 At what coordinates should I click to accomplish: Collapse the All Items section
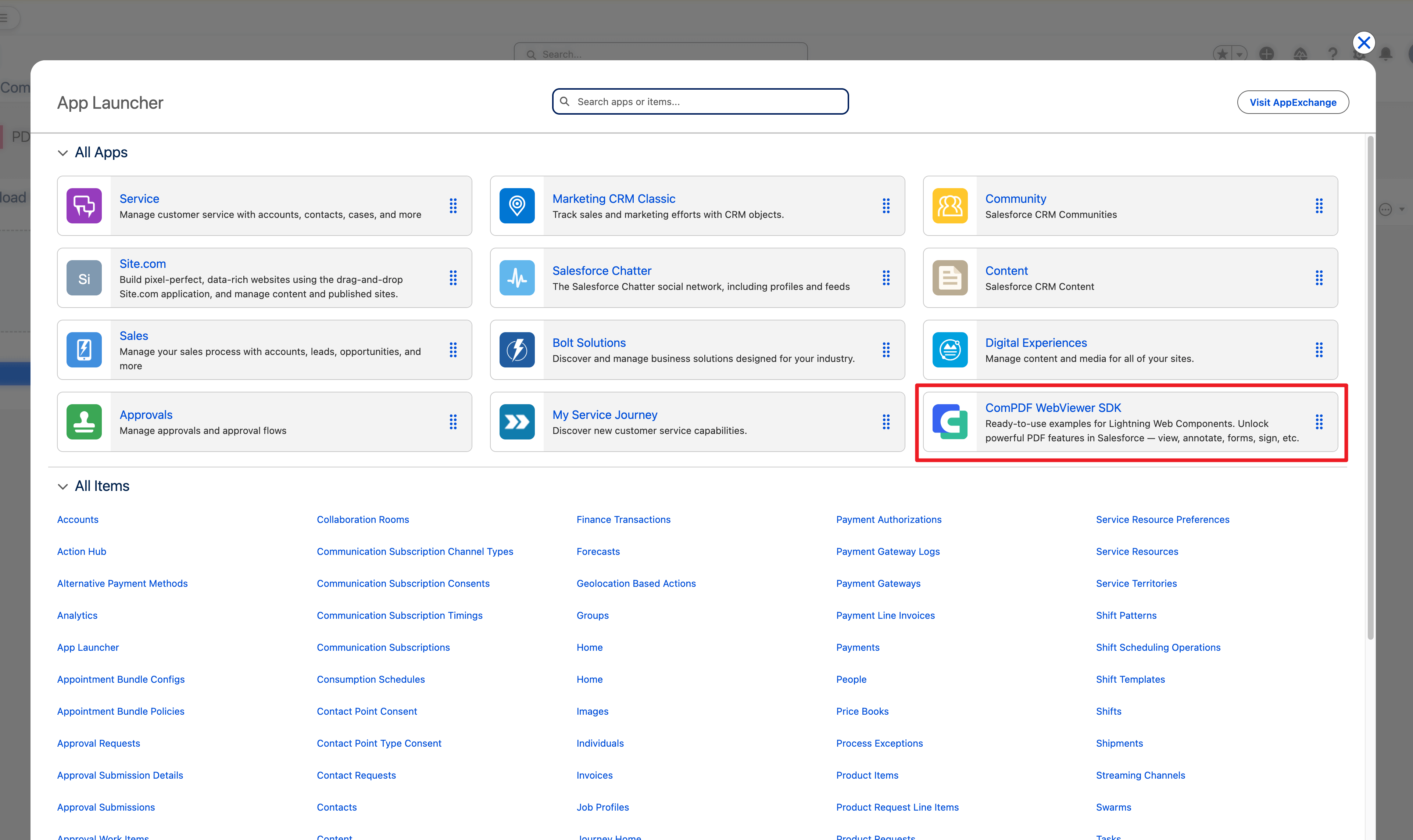[x=63, y=486]
